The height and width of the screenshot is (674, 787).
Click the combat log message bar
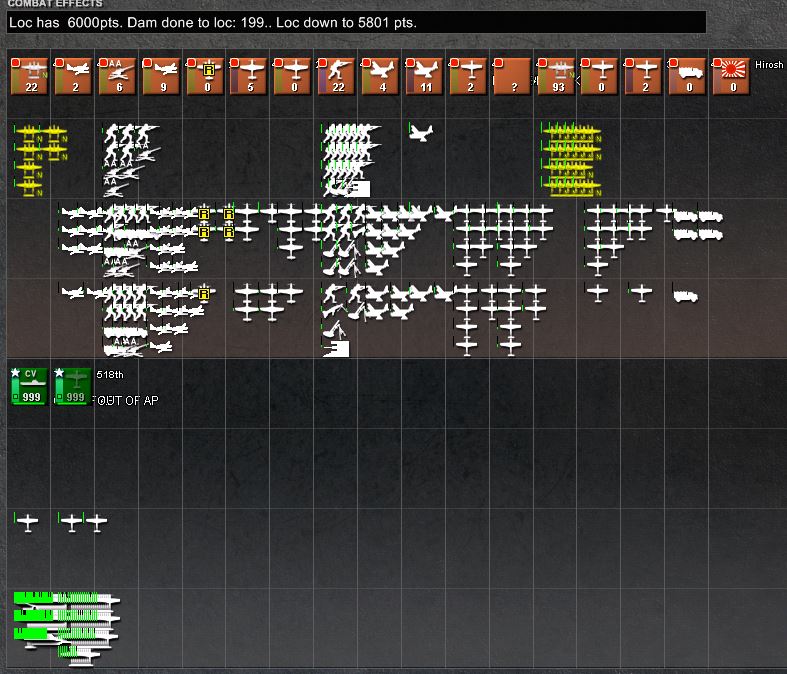click(x=356, y=23)
